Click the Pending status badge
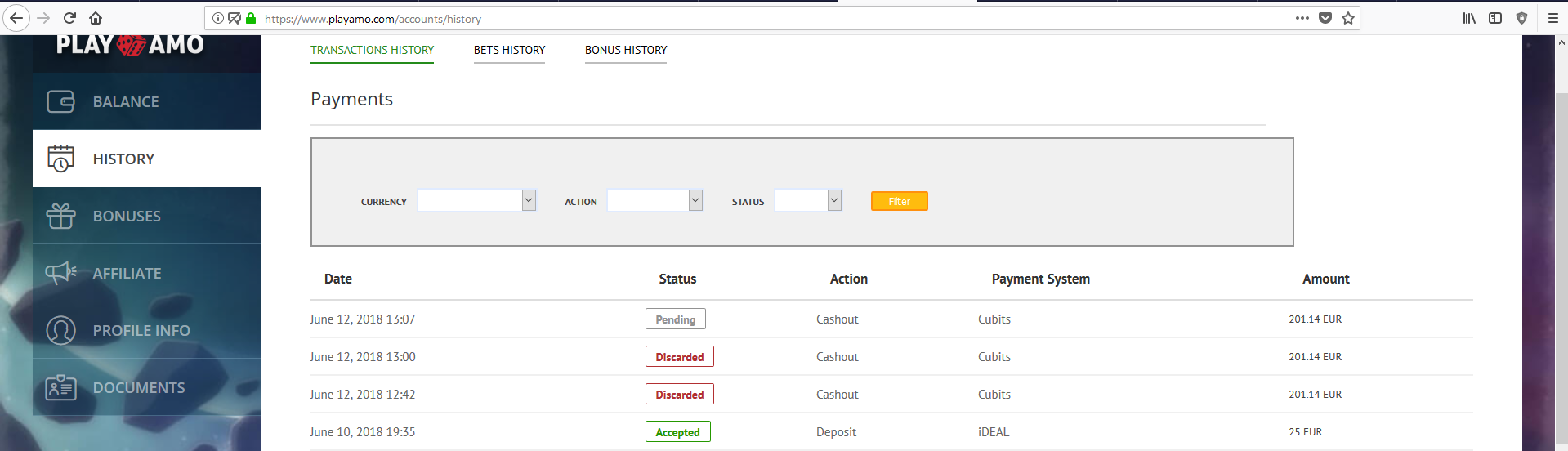The height and width of the screenshot is (451, 1568). click(676, 319)
